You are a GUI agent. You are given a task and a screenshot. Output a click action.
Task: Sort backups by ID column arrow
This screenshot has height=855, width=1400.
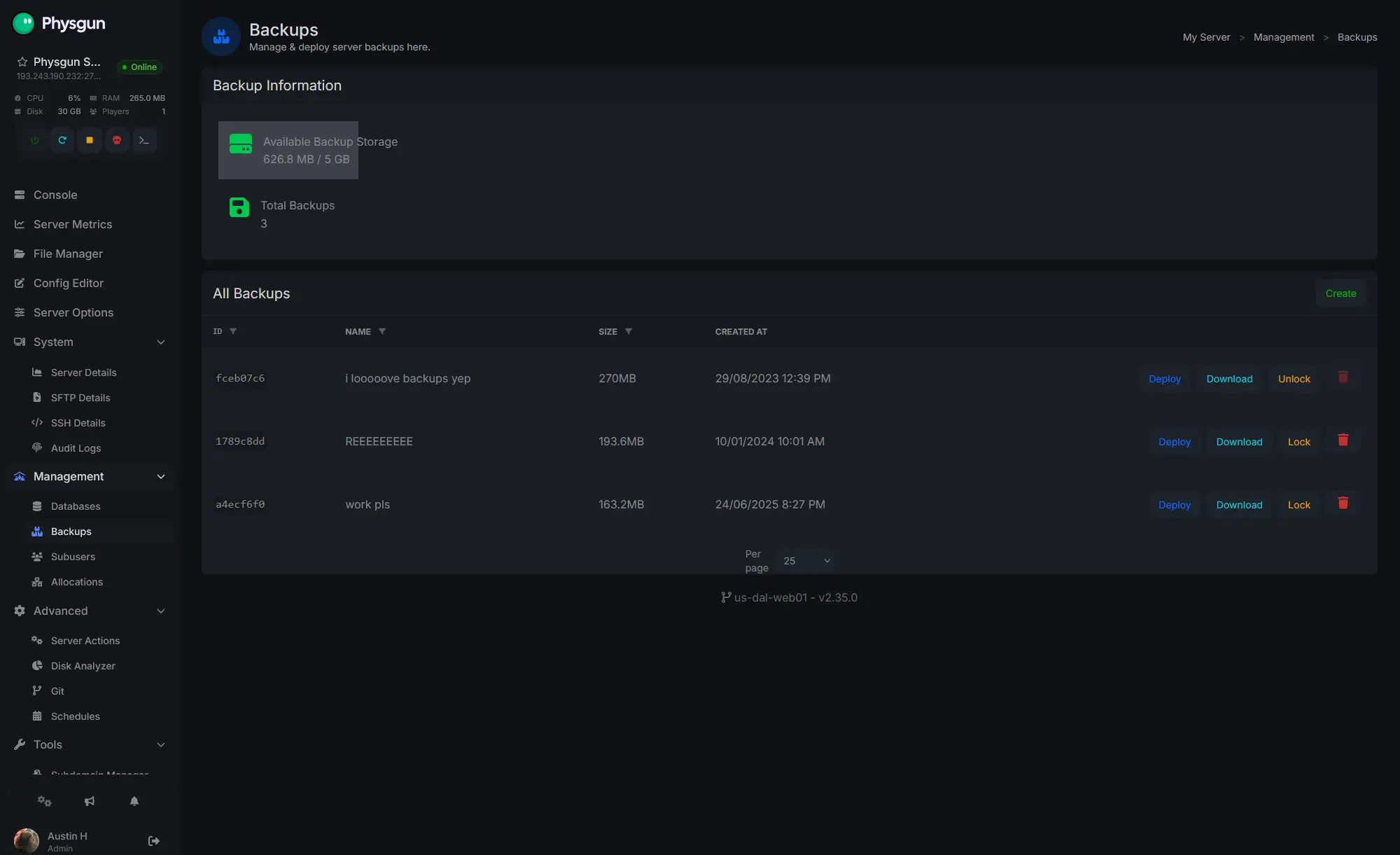coord(233,331)
